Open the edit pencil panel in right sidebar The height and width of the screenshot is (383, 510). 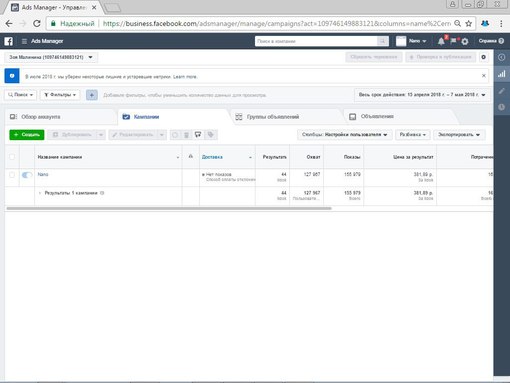click(x=501, y=91)
